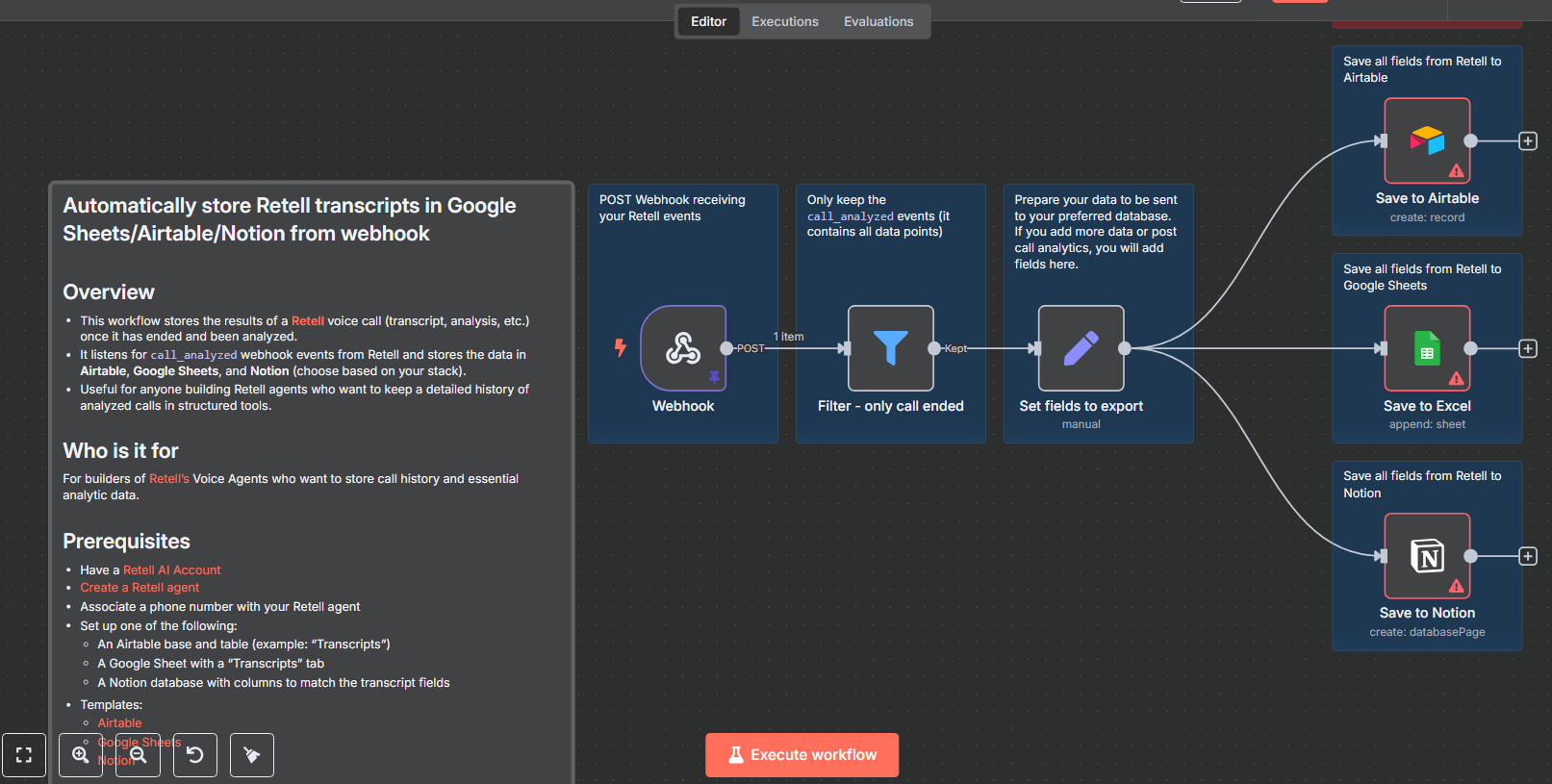The width and height of the screenshot is (1552, 784).
Task: Select the Save to Airtable node
Action: point(1427,140)
